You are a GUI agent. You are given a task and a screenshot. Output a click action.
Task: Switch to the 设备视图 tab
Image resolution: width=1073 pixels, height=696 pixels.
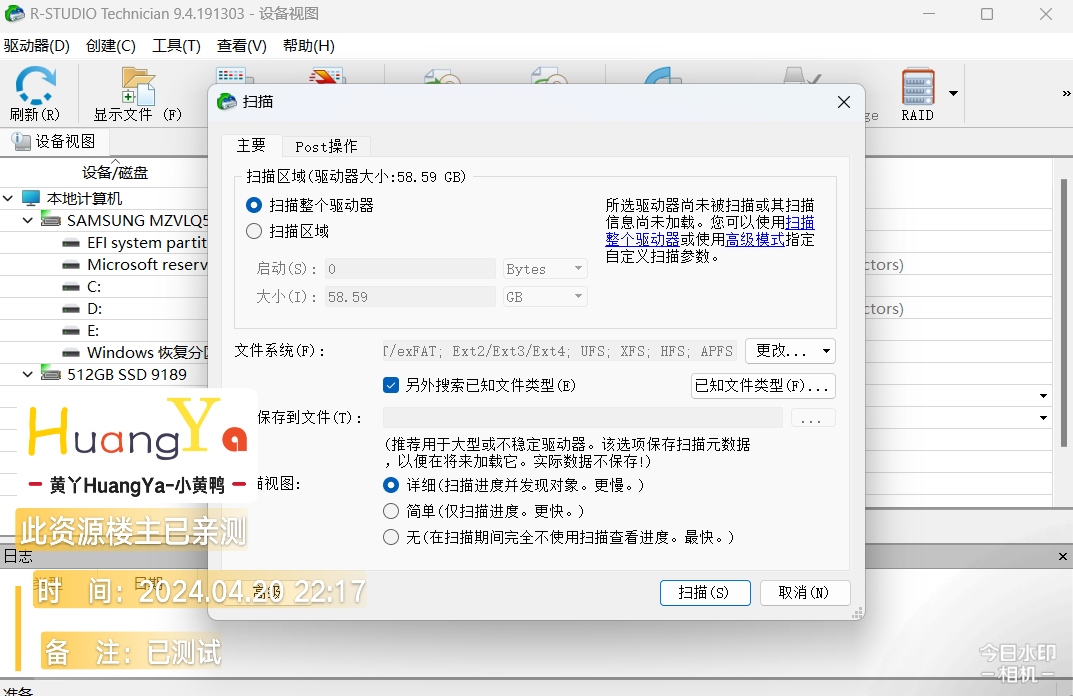(53, 142)
